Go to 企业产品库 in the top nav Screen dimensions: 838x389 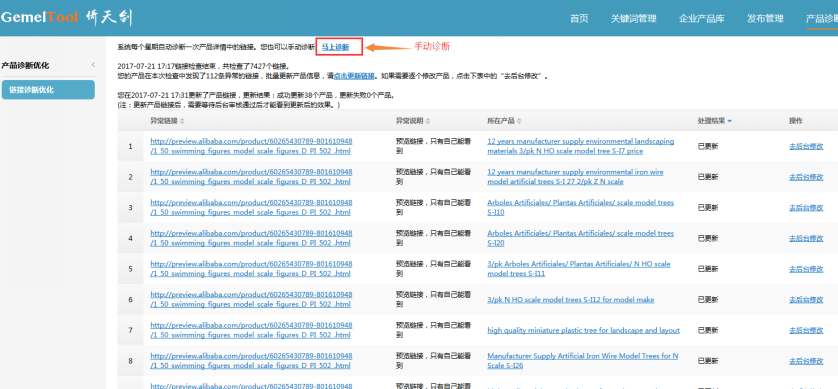point(701,19)
